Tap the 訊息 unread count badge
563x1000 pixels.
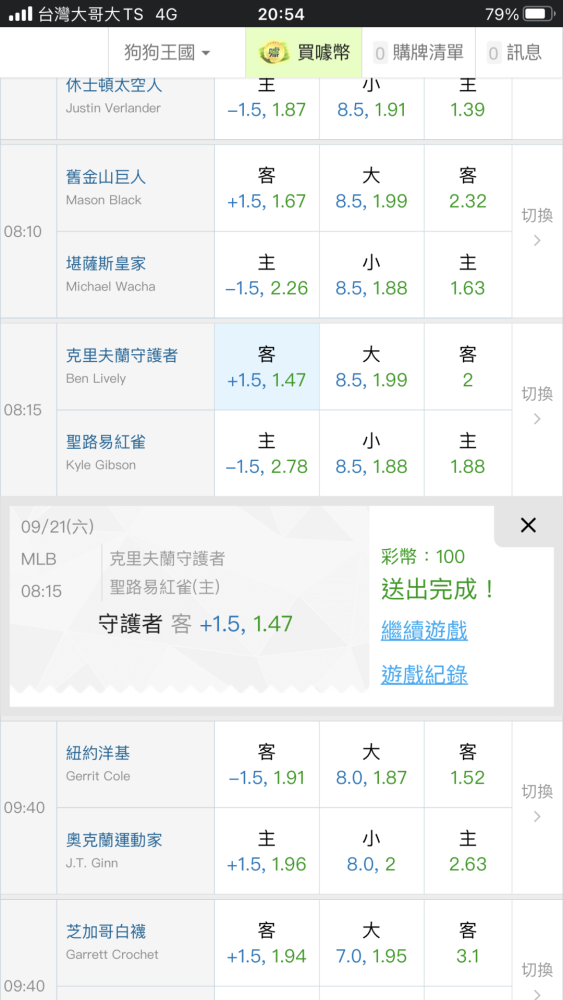pos(494,53)
